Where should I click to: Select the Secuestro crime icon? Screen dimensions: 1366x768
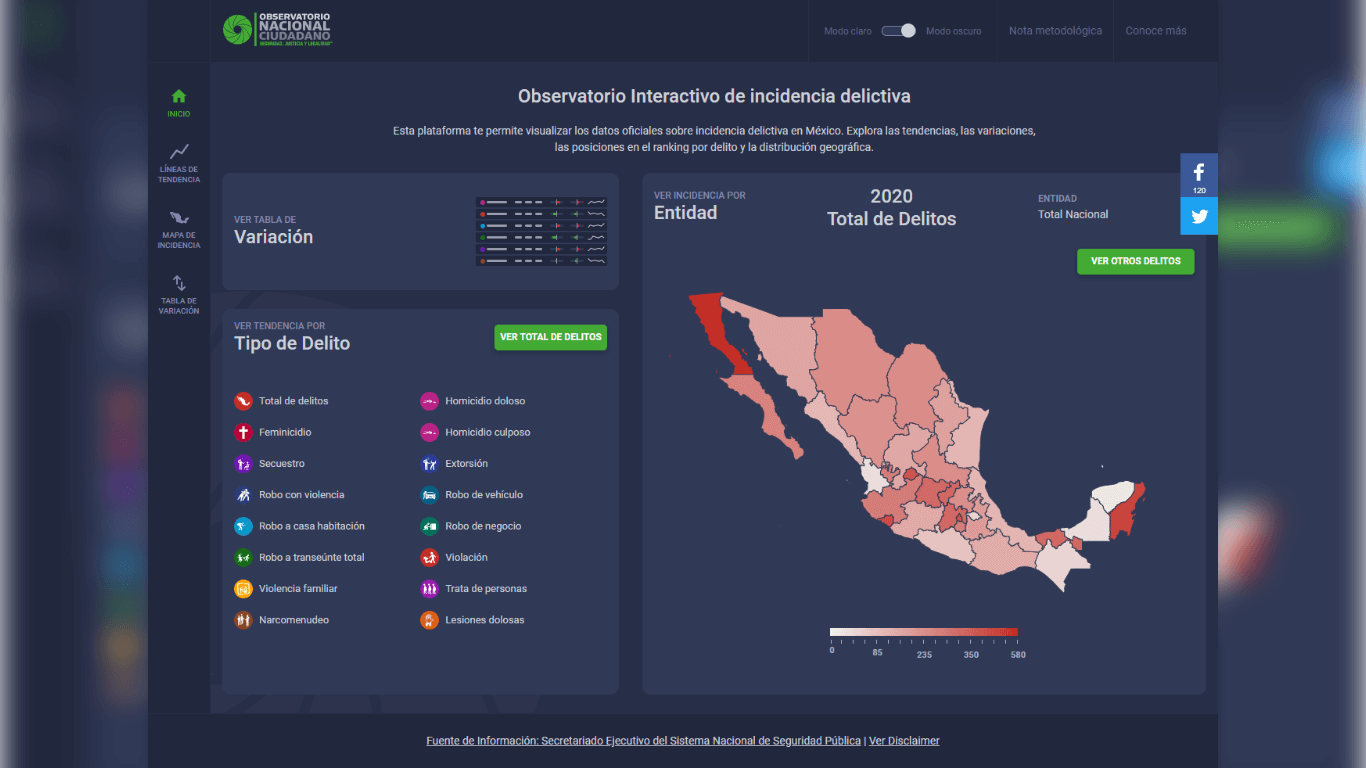(243, 464)
